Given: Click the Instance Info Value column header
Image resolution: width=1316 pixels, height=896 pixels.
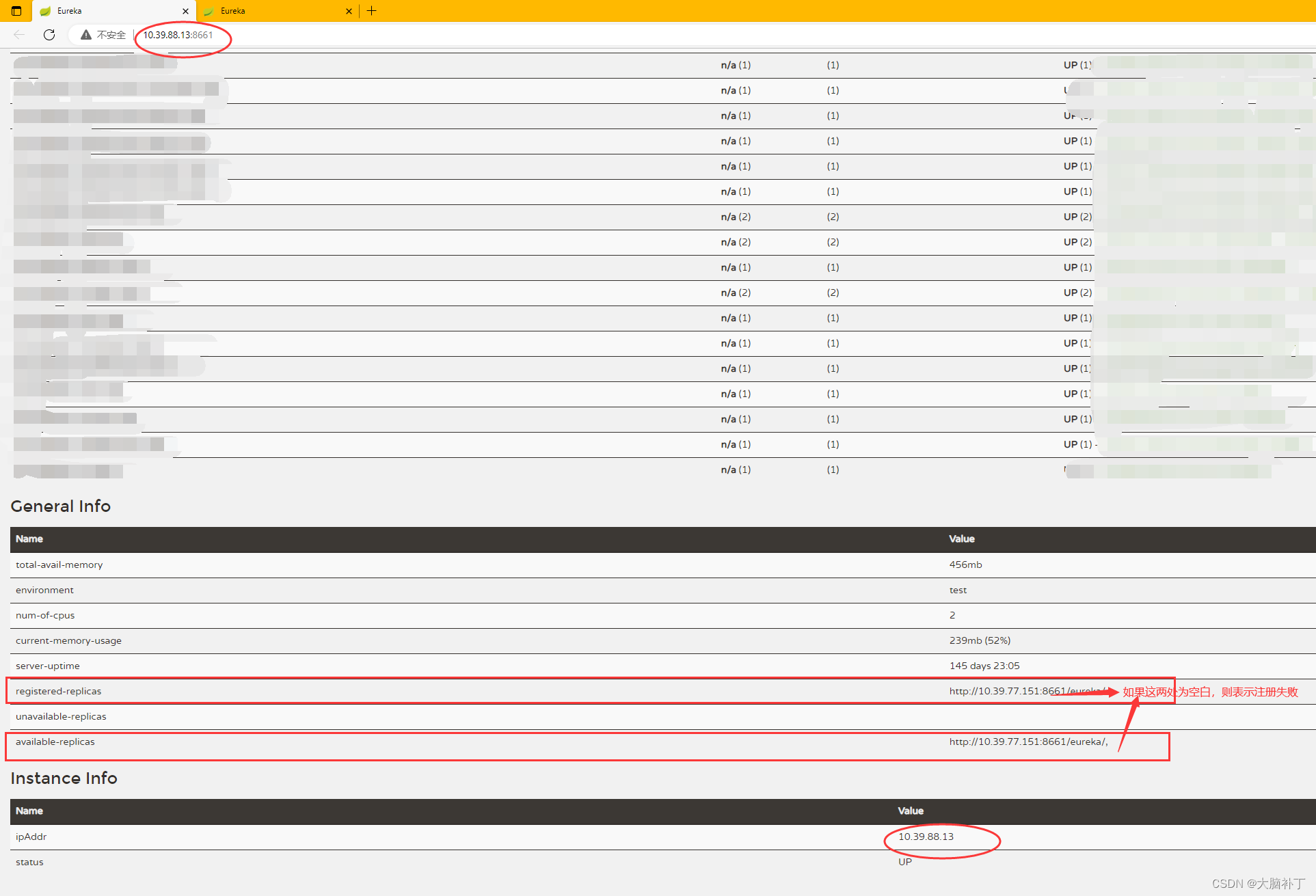Looking at the screenshot, I should [911, 811].
